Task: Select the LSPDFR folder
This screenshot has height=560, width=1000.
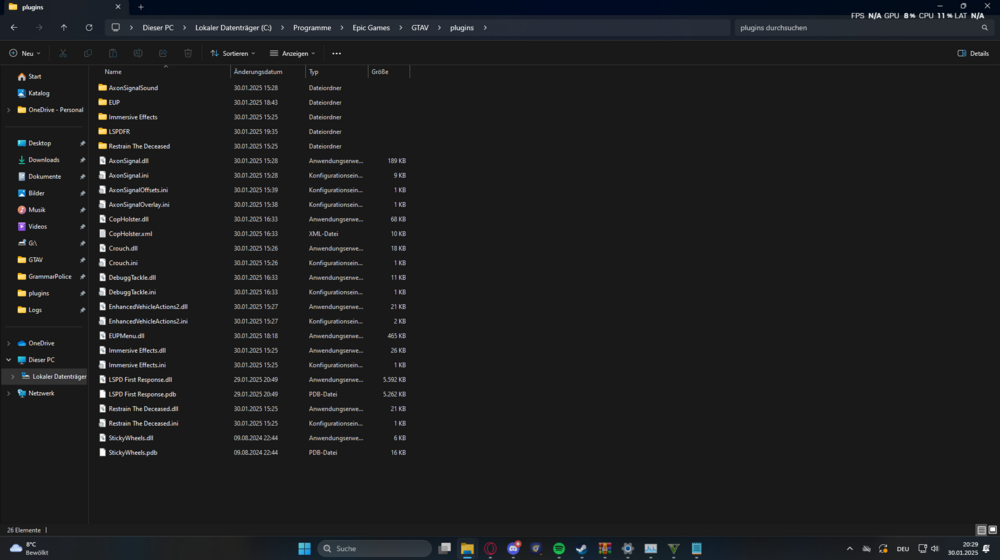Action: [x=119, y=131]
